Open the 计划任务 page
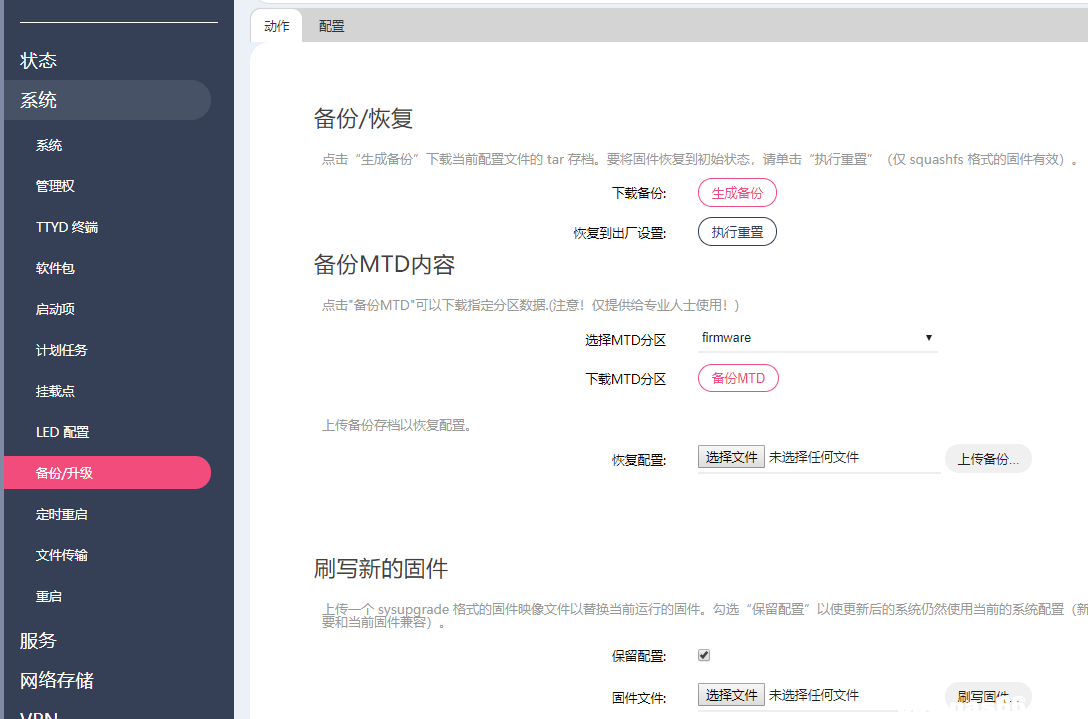Viewport: 1088px width, 719px height. pos(61,350)
